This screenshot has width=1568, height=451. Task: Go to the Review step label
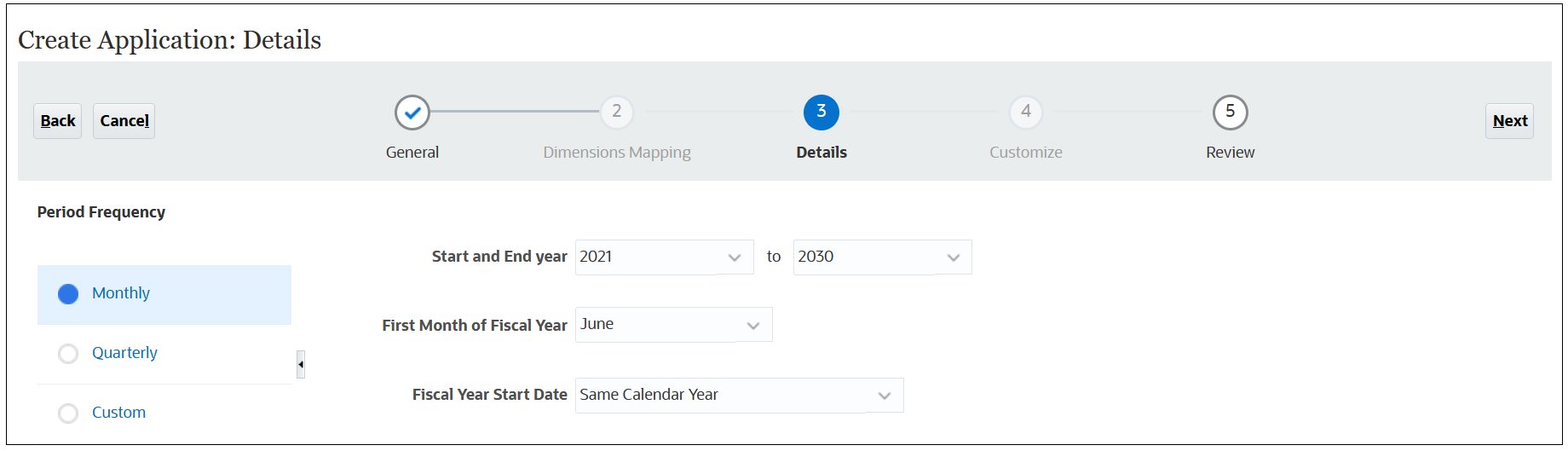point(1231,153)
